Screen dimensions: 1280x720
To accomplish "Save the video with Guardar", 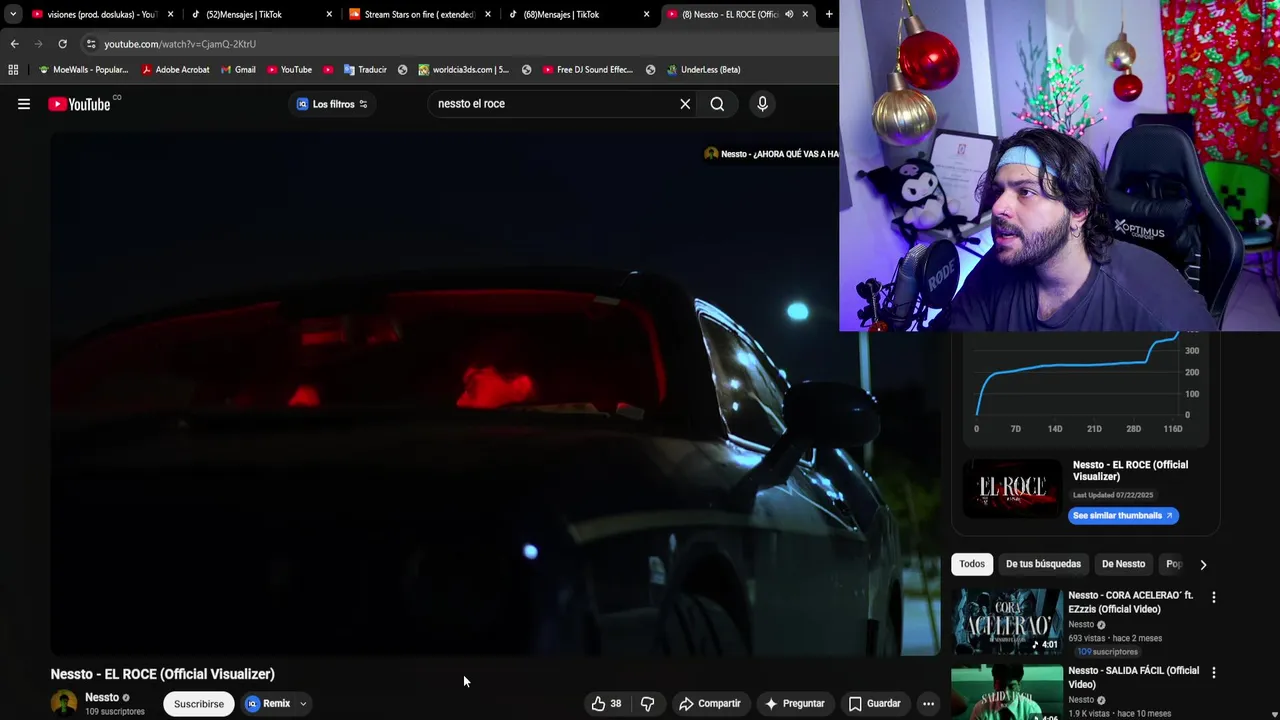I will pos(874,704).
